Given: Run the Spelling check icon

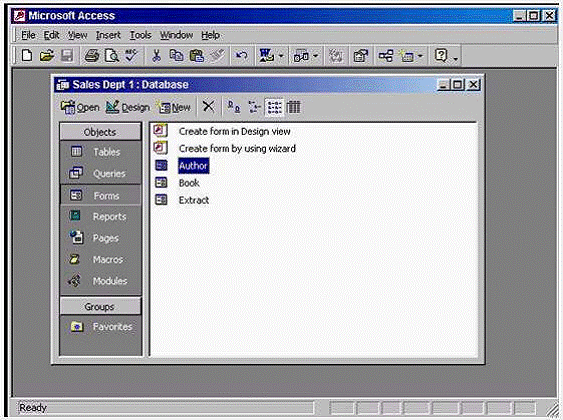Looking at the screenshot, I should (x=131, y=56).
